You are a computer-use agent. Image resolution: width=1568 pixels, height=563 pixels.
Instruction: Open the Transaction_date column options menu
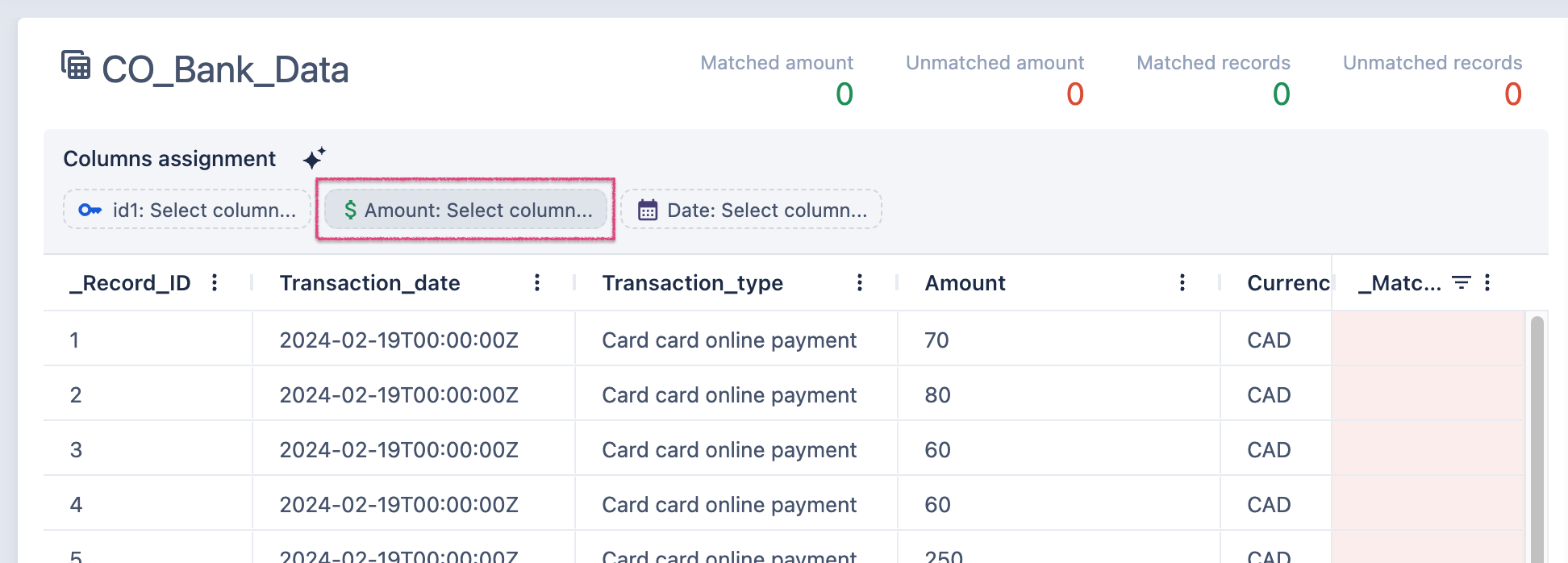coord(537,282)
